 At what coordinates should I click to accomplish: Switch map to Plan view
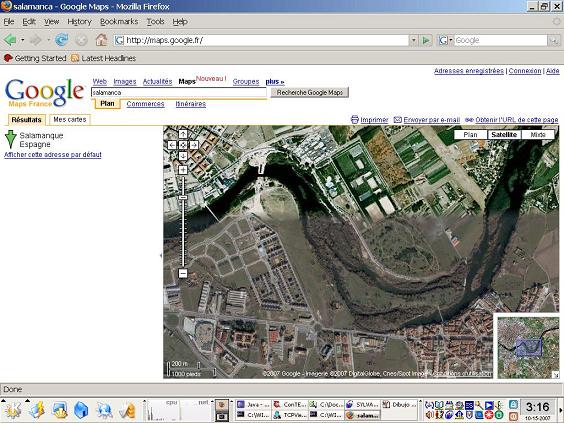(x=470, y=135)
